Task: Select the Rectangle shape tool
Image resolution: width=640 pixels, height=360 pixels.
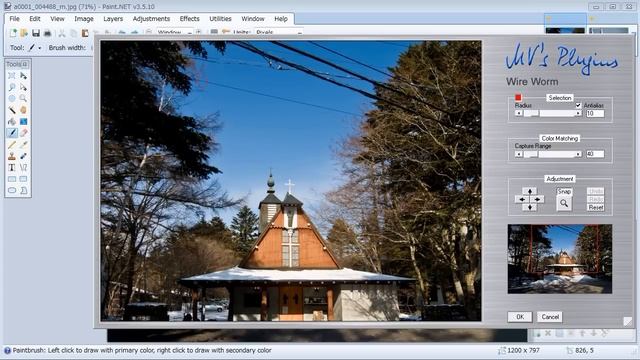Action: click(12, 179)
